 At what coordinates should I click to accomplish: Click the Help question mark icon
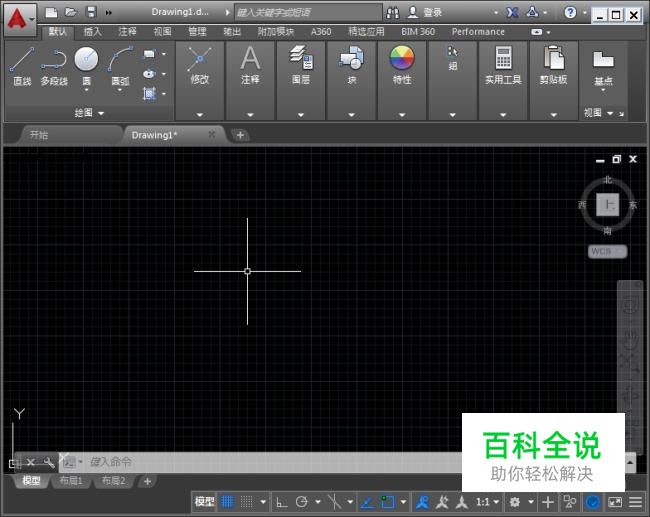click(570, 12)
